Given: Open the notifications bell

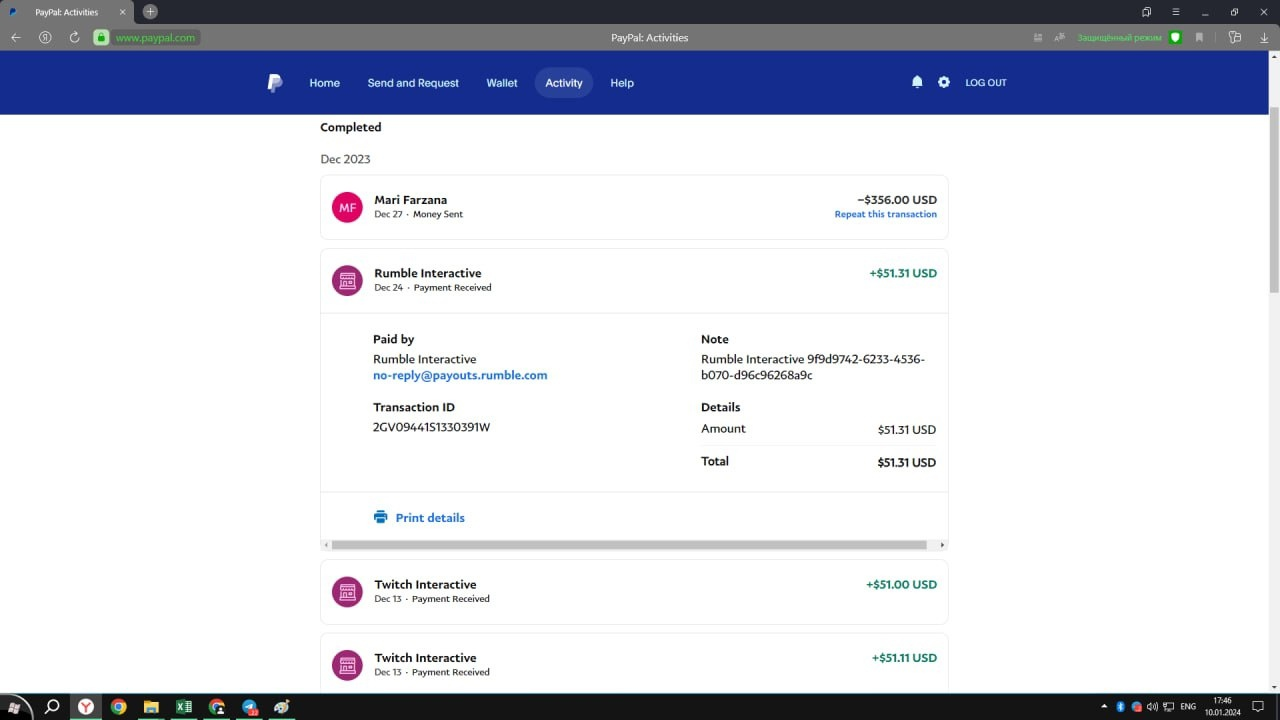Looking at the screenshot, I should 917,82.
